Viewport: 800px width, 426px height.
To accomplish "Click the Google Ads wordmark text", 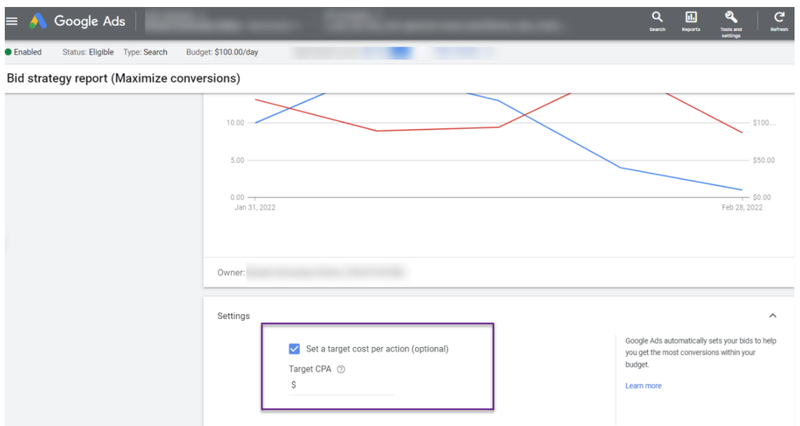I will pos(90,21).
